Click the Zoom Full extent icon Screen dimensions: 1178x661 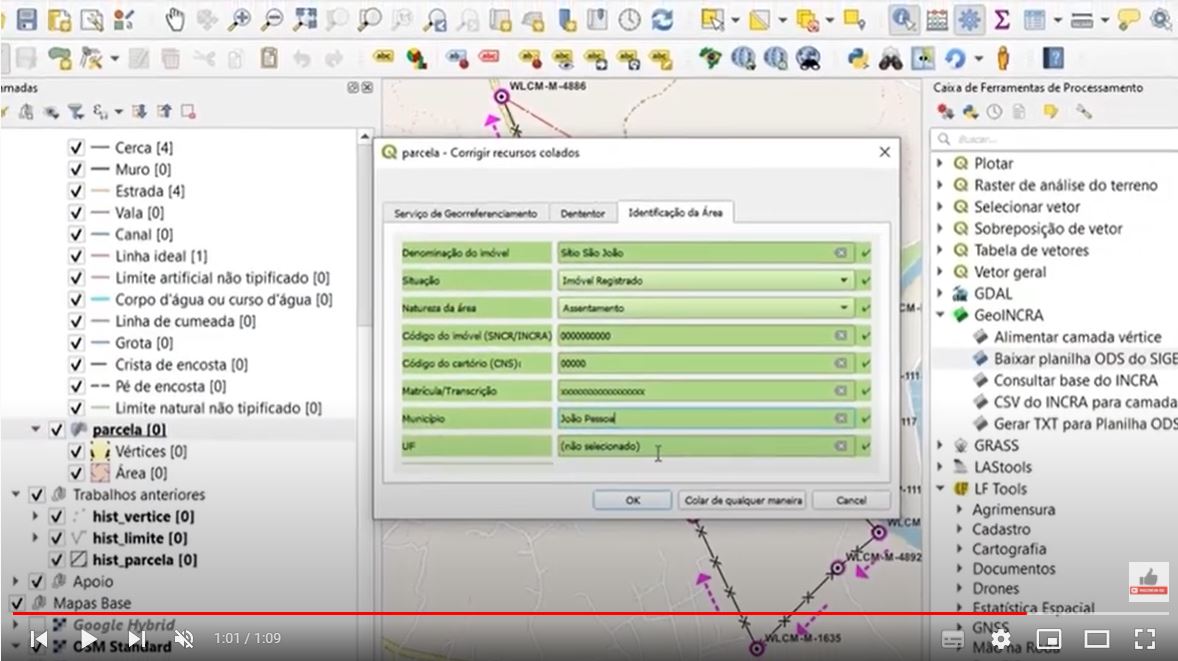point(305,20)
